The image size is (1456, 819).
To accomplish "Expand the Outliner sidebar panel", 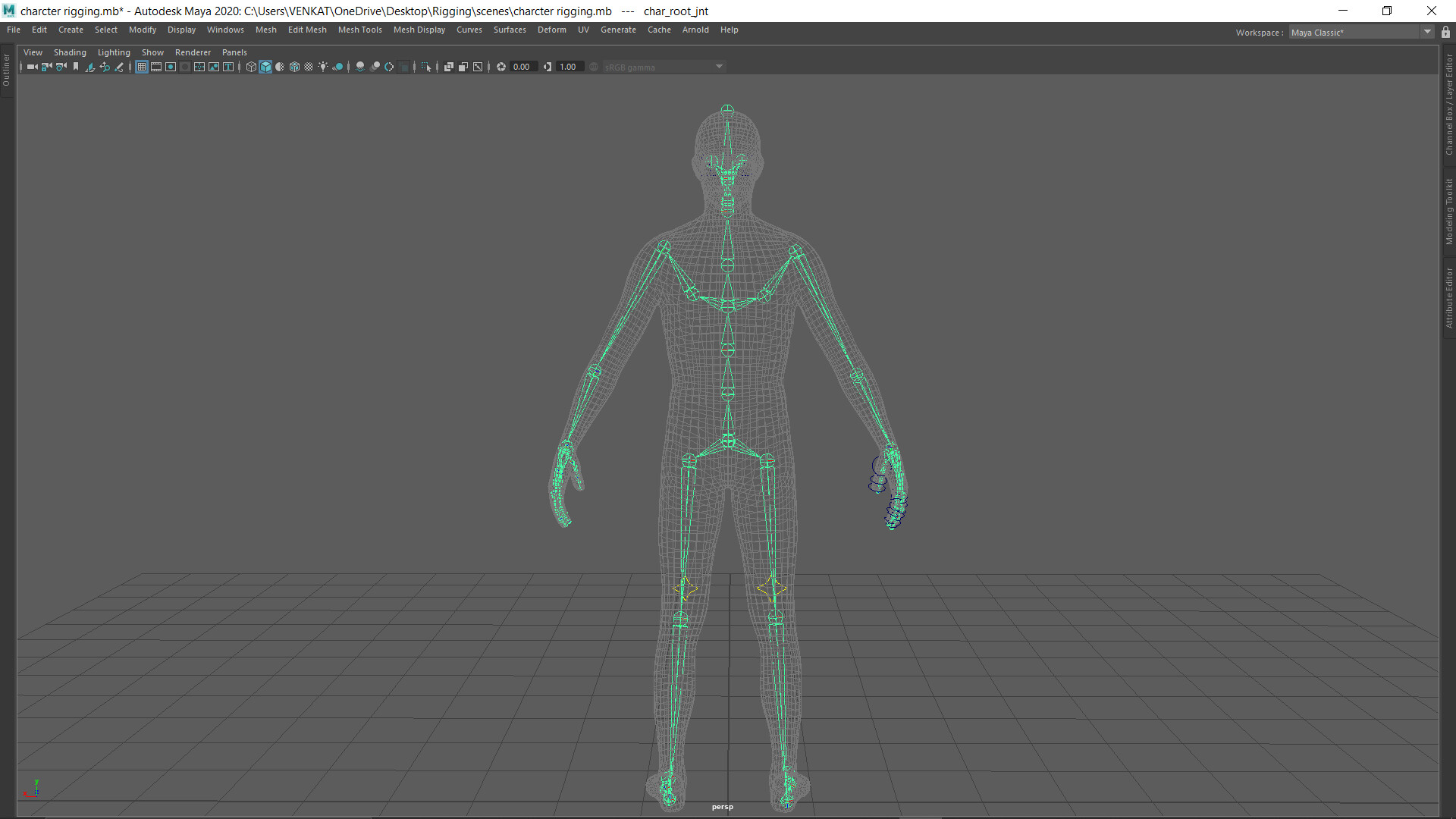I will coord(6,68).
